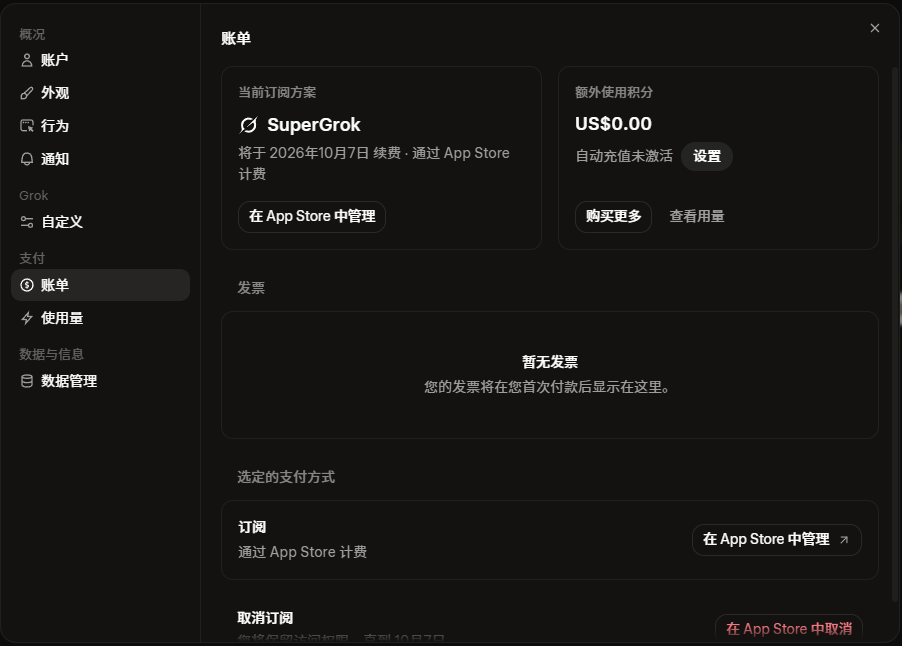902x646 pixels.
Task: Click the 购买更多 button
Action: (613, 217)
